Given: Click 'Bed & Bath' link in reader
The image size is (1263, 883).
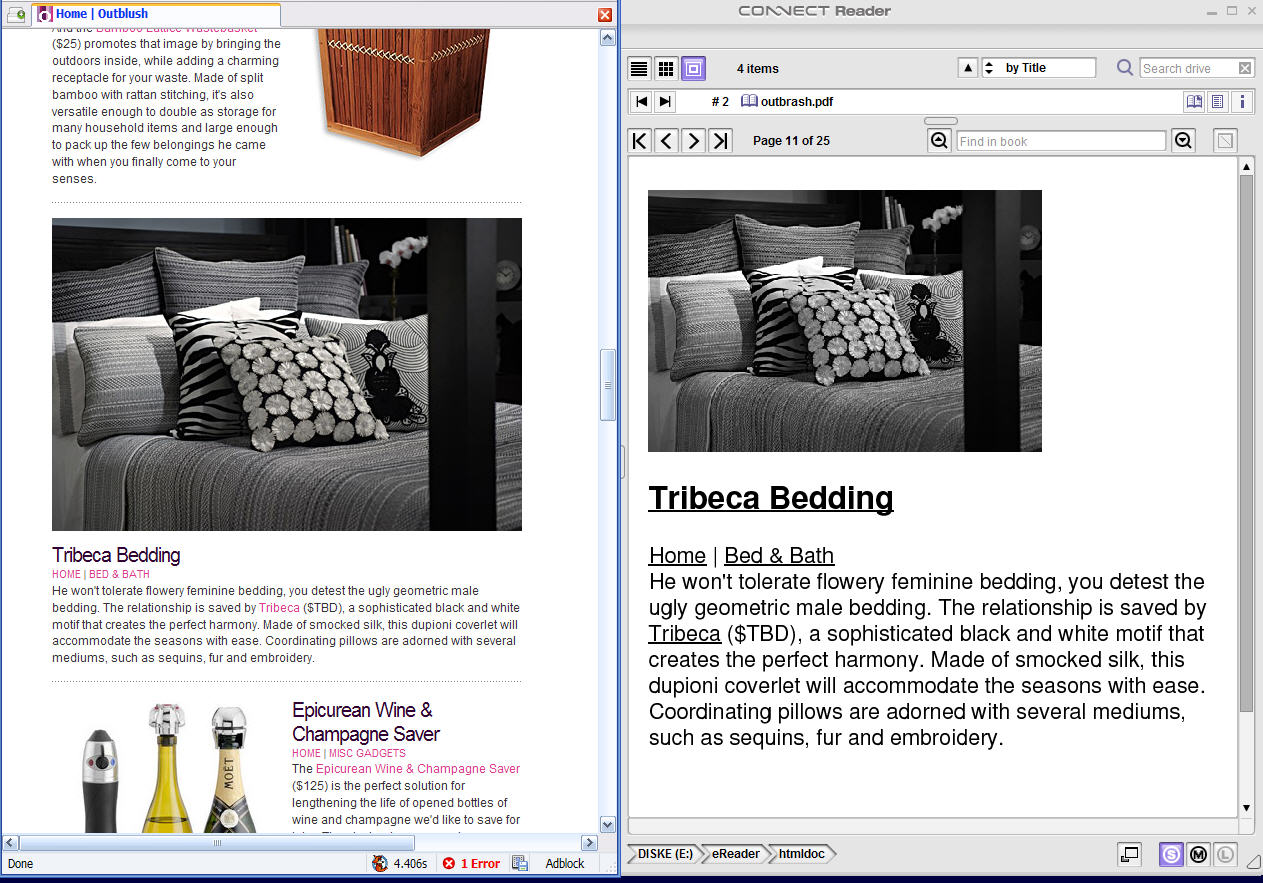Looking at the screenshot, I should 779,555.
